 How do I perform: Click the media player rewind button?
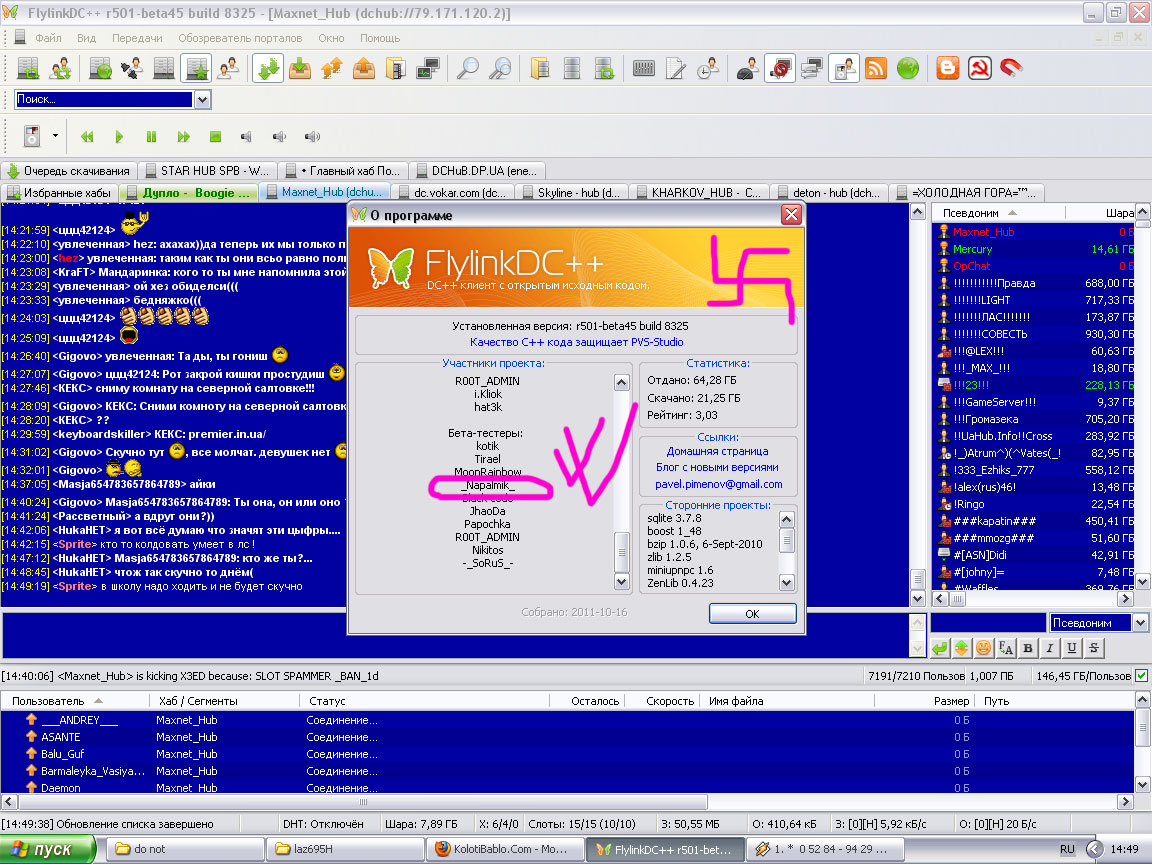point(87,137)
